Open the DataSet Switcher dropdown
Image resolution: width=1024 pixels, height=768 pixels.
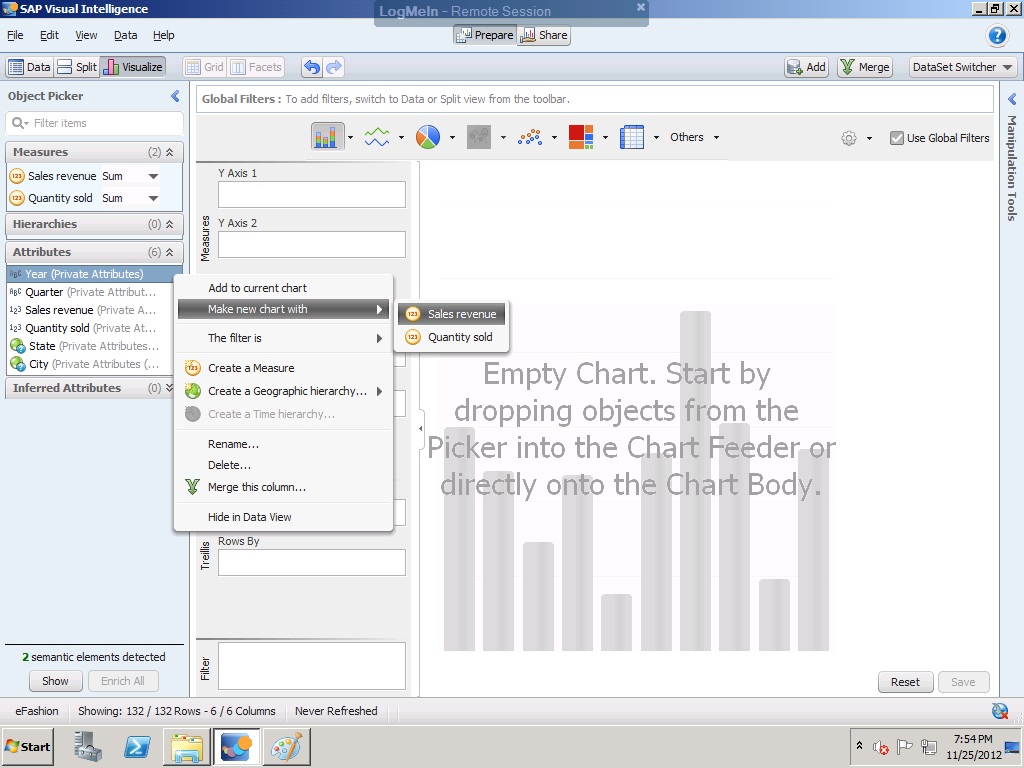[x=963, y=67]
